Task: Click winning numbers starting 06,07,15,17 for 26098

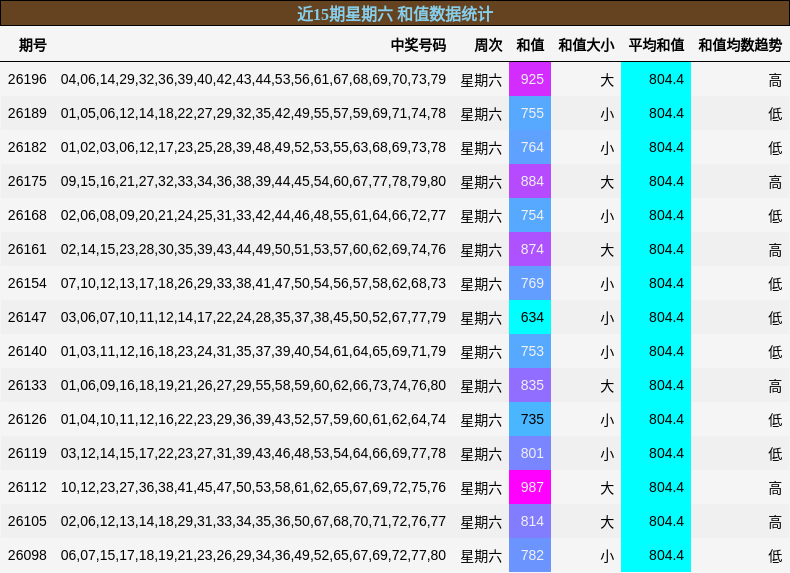Action: (253, 556)
